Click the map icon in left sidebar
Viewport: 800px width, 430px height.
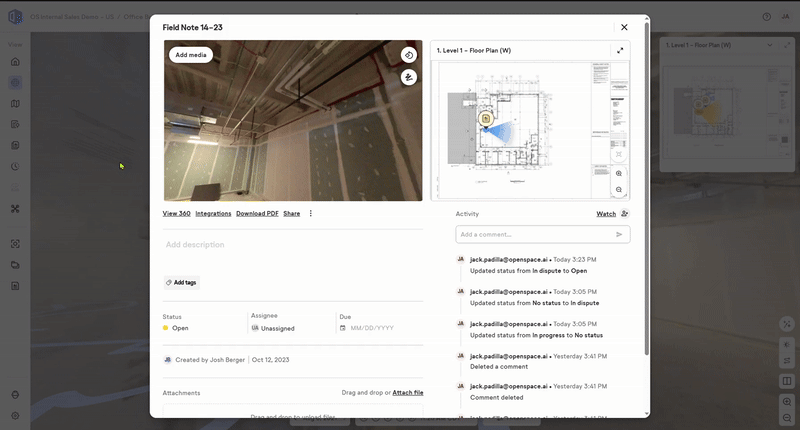(x=15, y=104)
